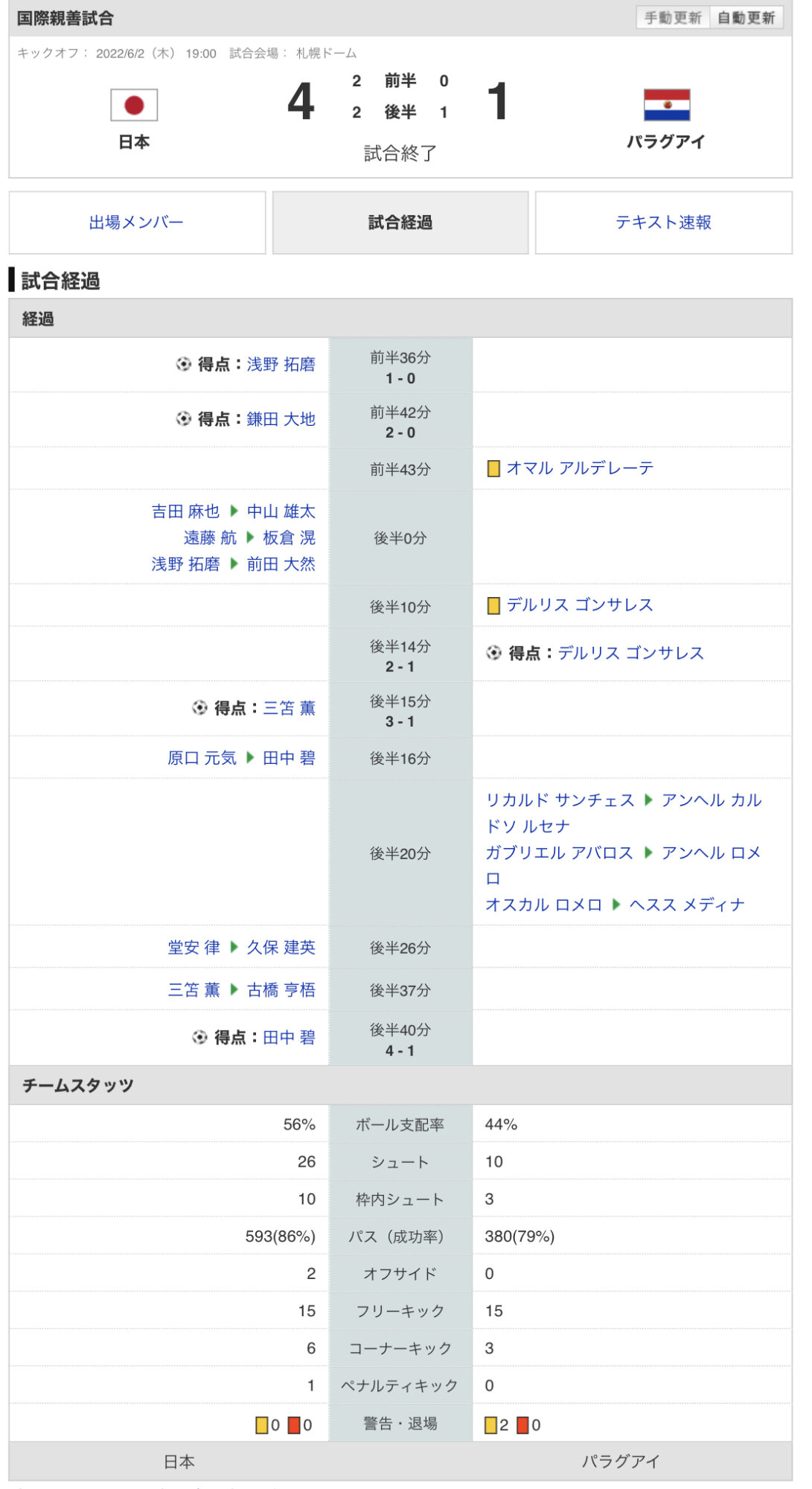Click the Paraguay flag icon
This screenshot has height=1489, width=812.
666,105
